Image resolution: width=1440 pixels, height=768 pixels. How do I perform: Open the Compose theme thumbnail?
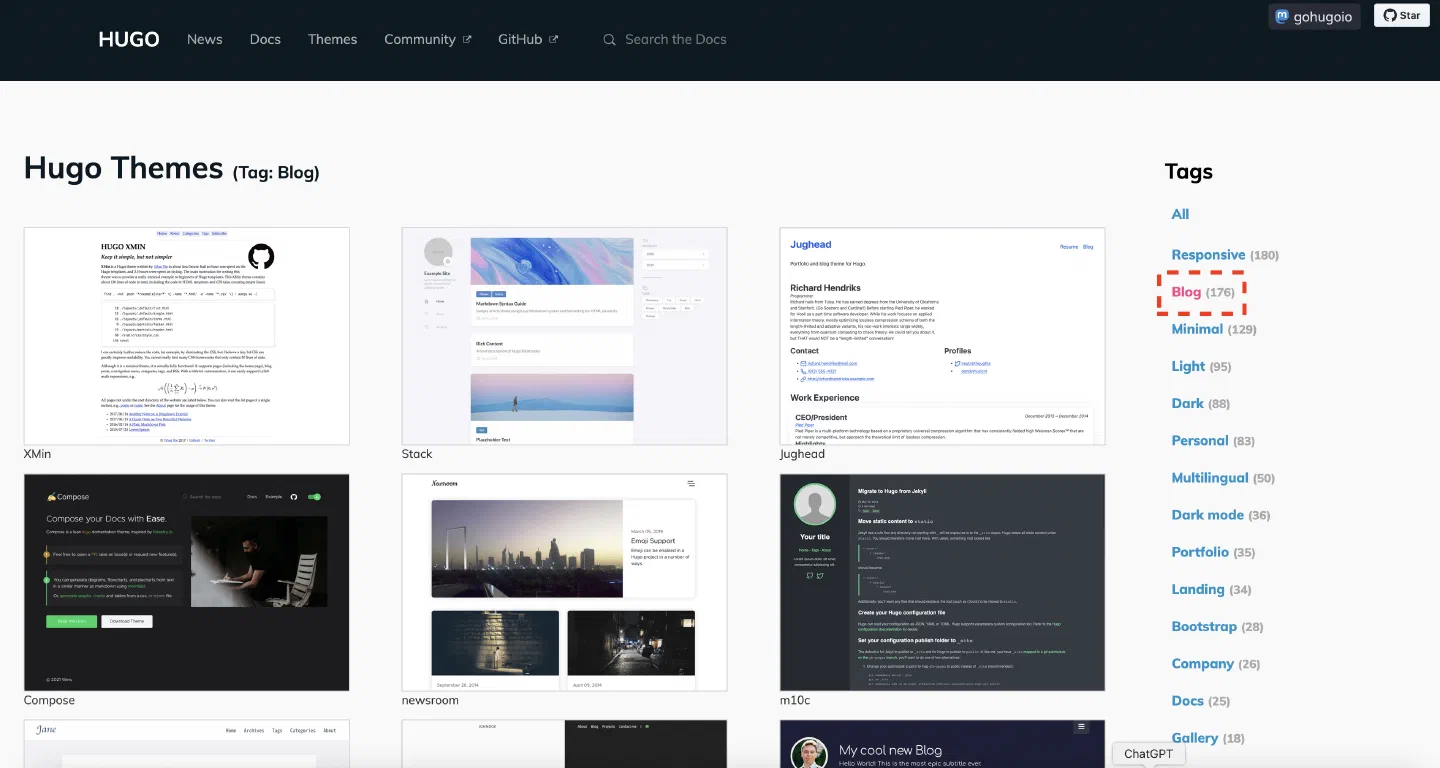[187, 582]
